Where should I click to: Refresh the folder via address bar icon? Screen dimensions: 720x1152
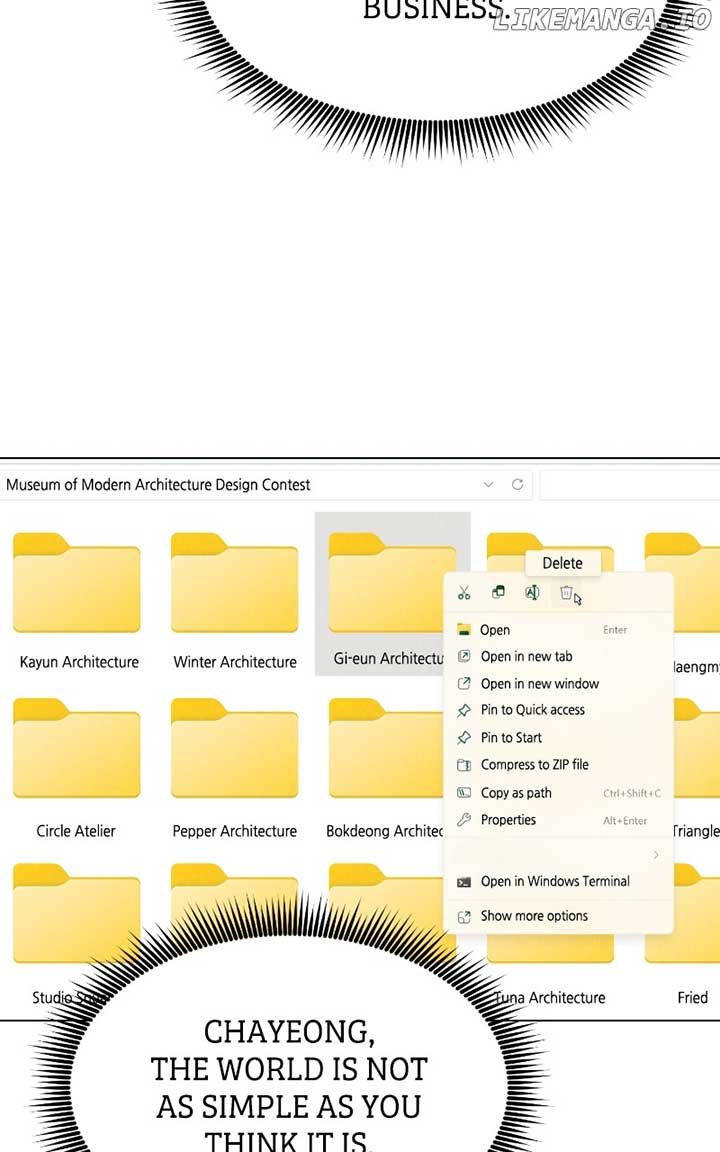click(517, 484)
